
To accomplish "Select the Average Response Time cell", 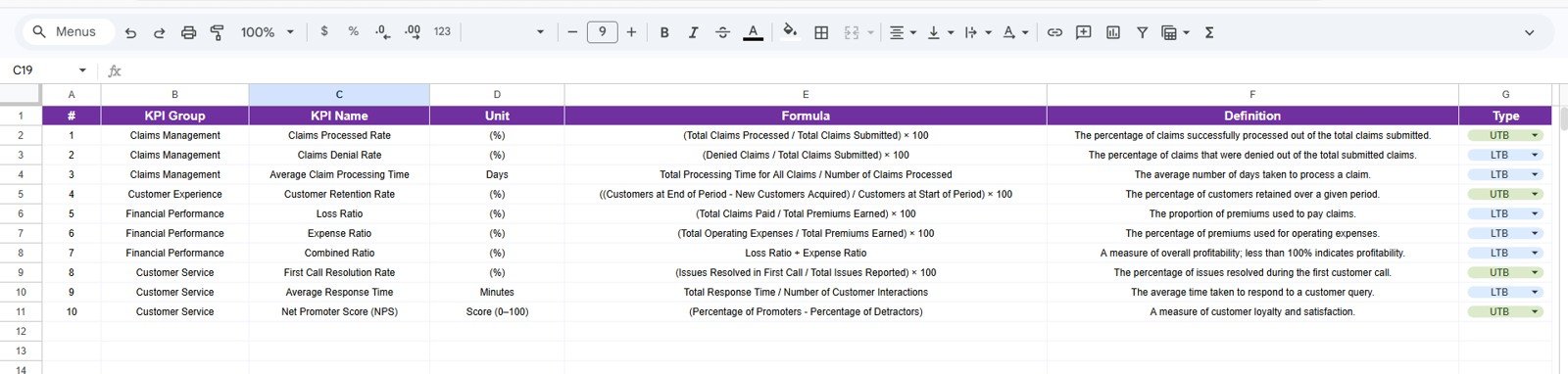I will (x=339, y=292).
